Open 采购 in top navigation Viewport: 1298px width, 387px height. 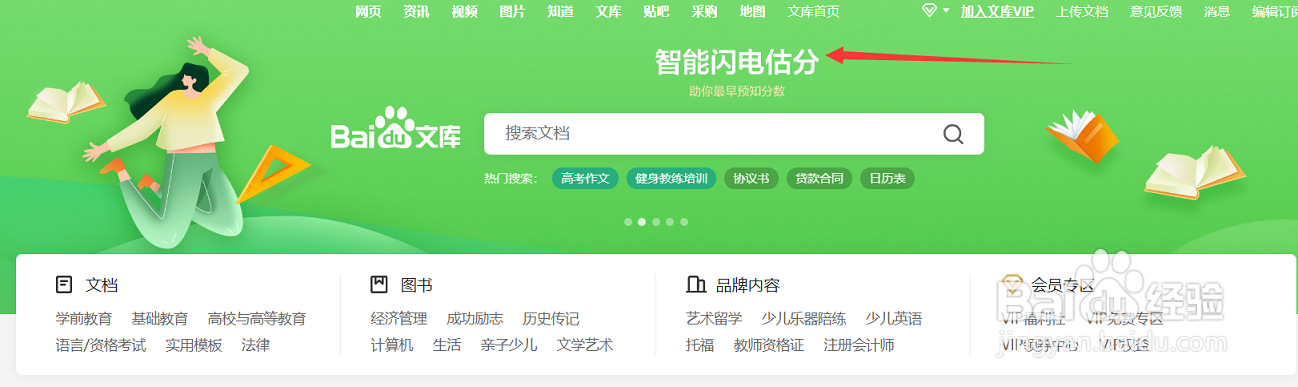click(704, 12)
